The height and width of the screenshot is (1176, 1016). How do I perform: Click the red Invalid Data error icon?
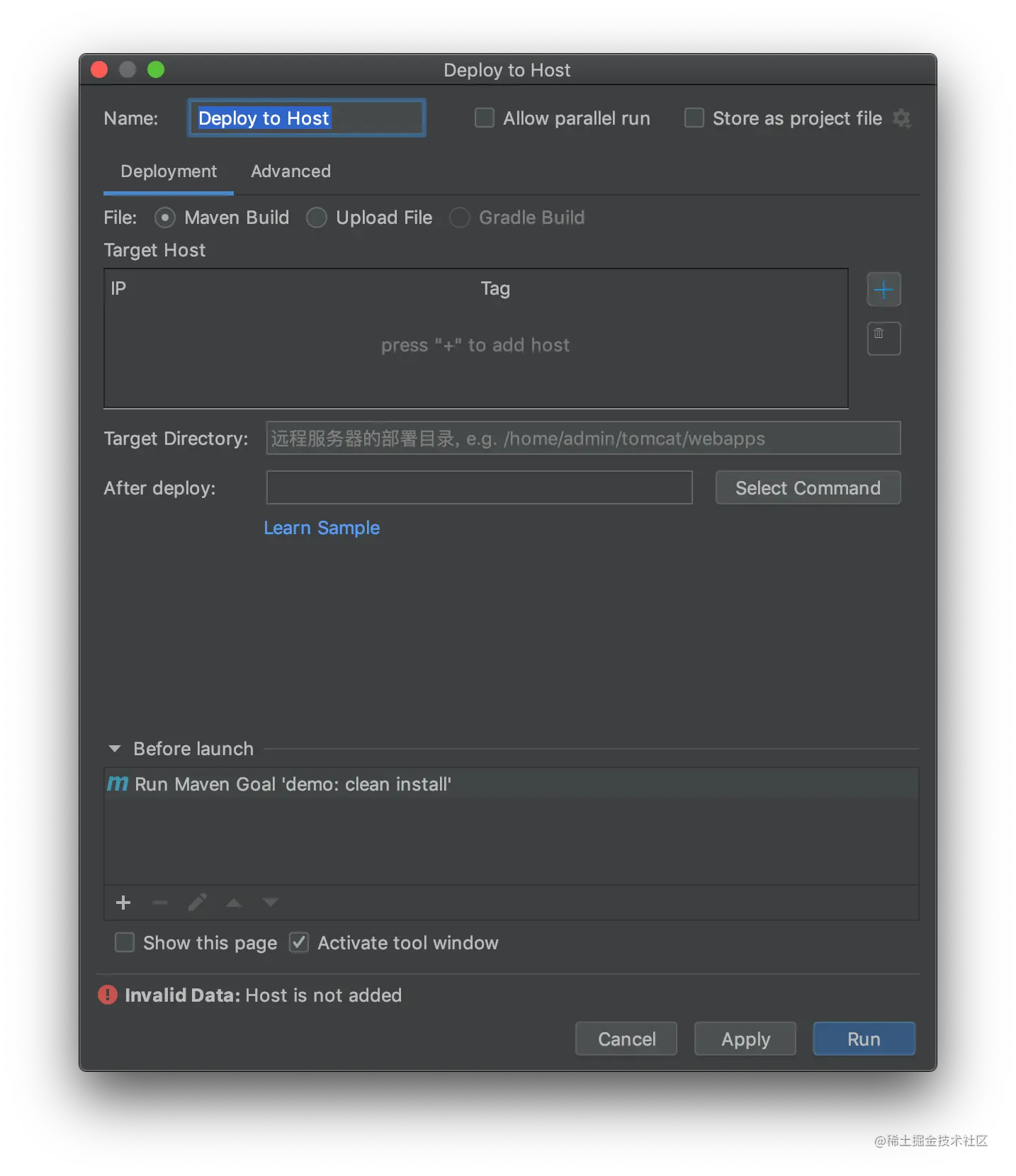coord(108,995)
